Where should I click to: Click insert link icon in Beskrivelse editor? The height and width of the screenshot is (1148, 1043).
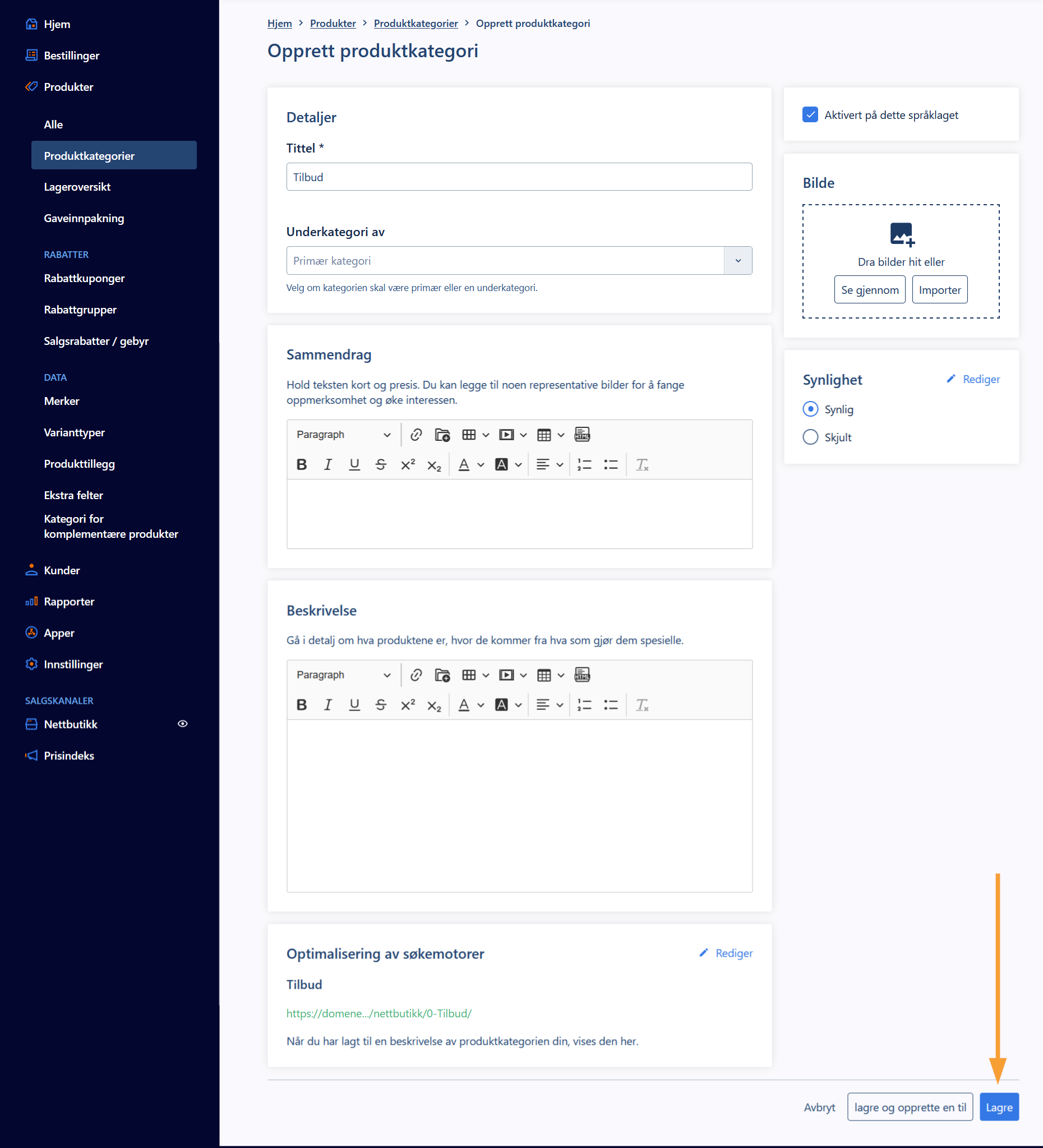416,675
